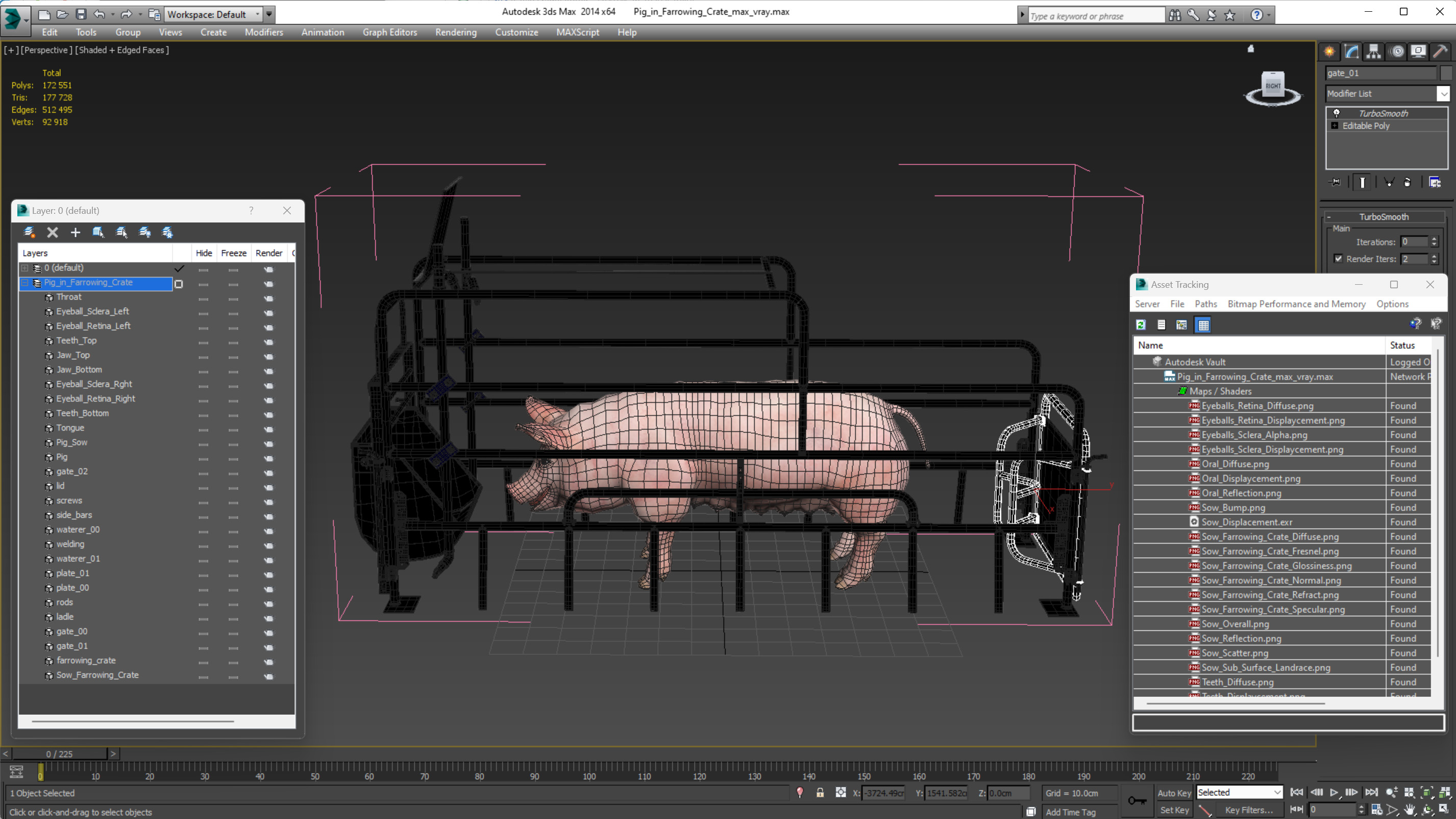Toggle Render teapot for farrowing_crate row
This screenshot has height=819, width=1456.
(x=268, y=662)
